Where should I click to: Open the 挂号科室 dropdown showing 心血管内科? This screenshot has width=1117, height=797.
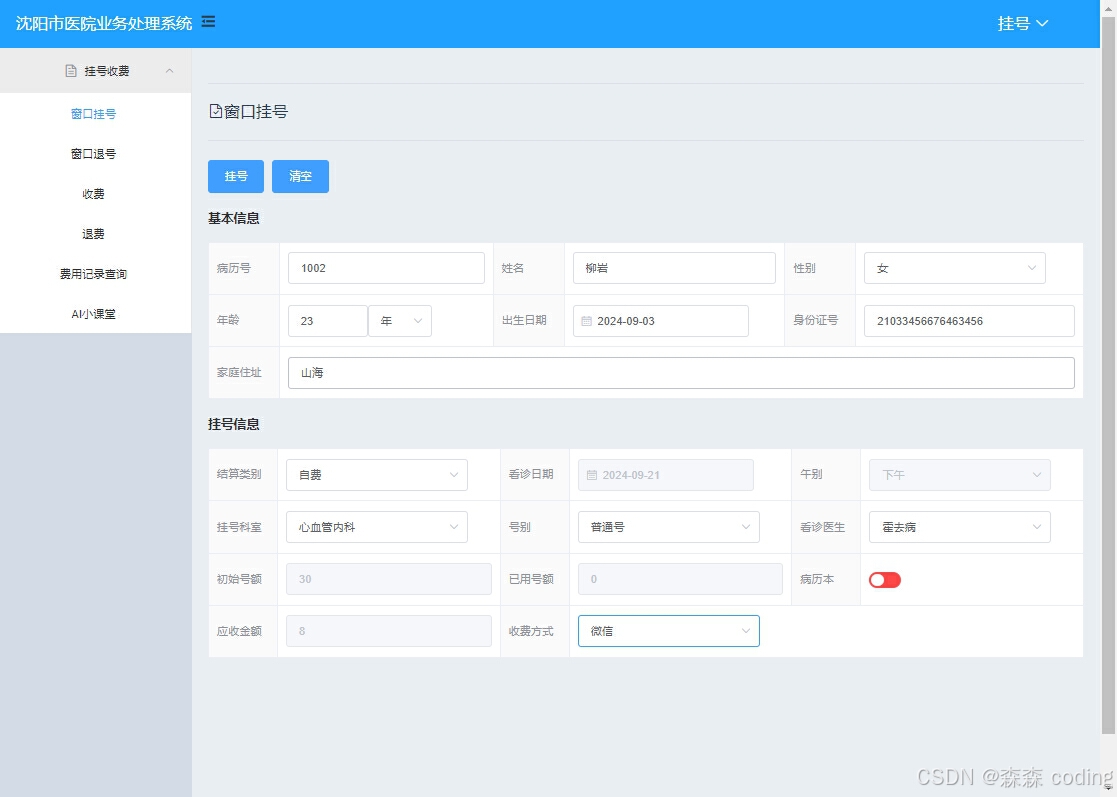click(377, 527)
